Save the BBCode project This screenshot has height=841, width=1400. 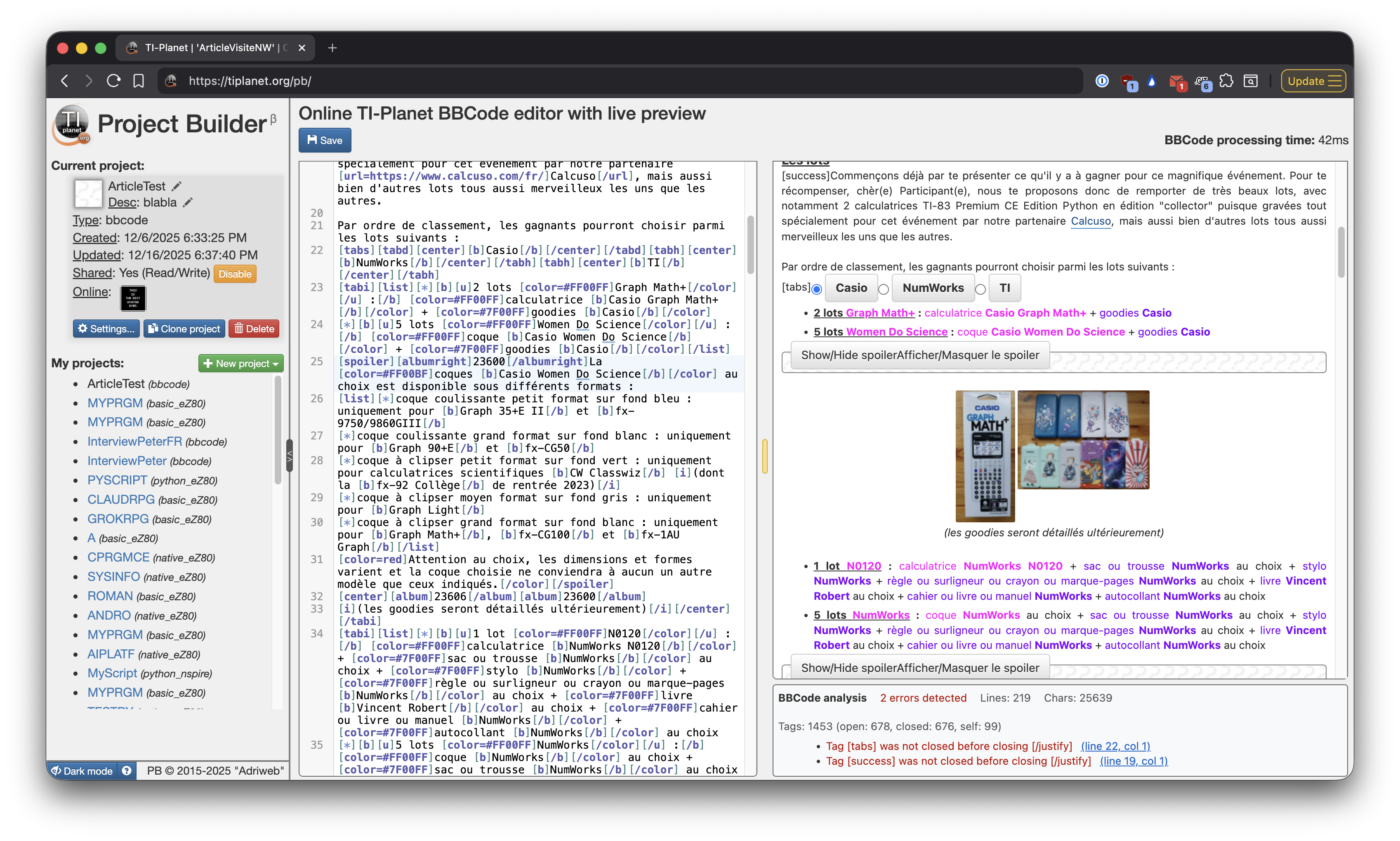(x=325, y=141)
